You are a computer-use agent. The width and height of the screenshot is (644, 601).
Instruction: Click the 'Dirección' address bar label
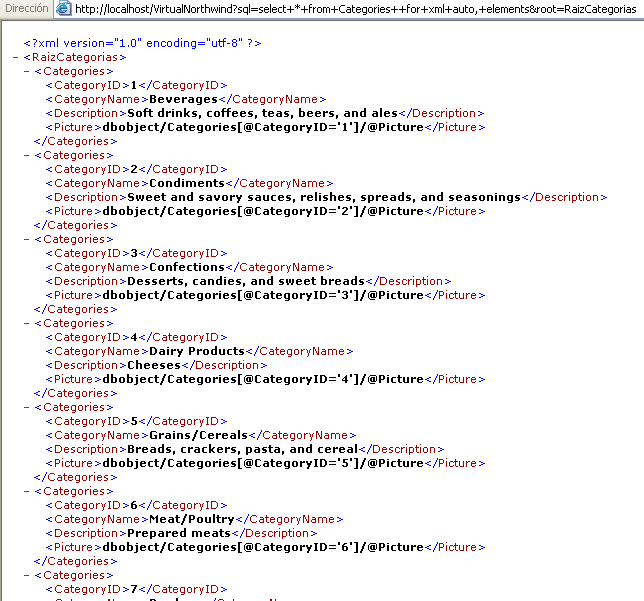27,8
